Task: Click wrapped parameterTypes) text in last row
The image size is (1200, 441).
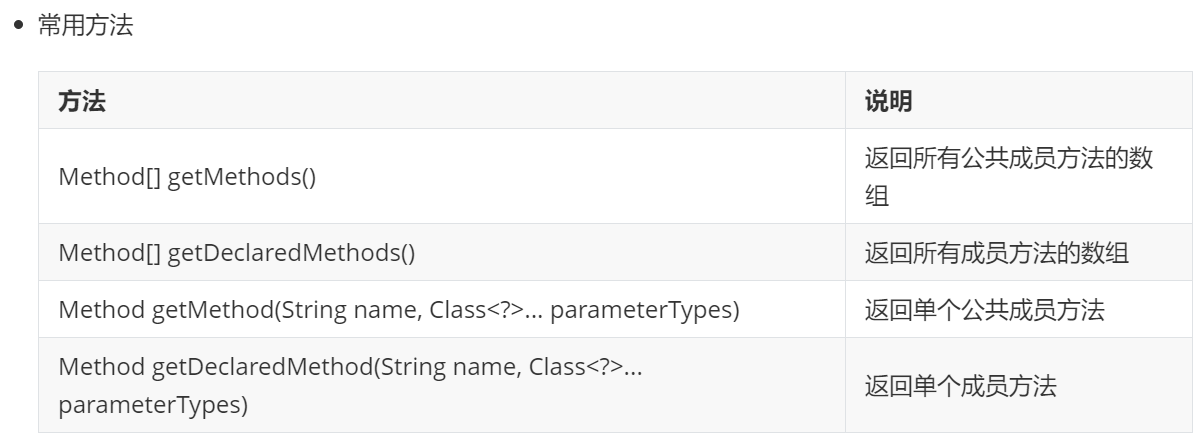Action: (153, 405)
